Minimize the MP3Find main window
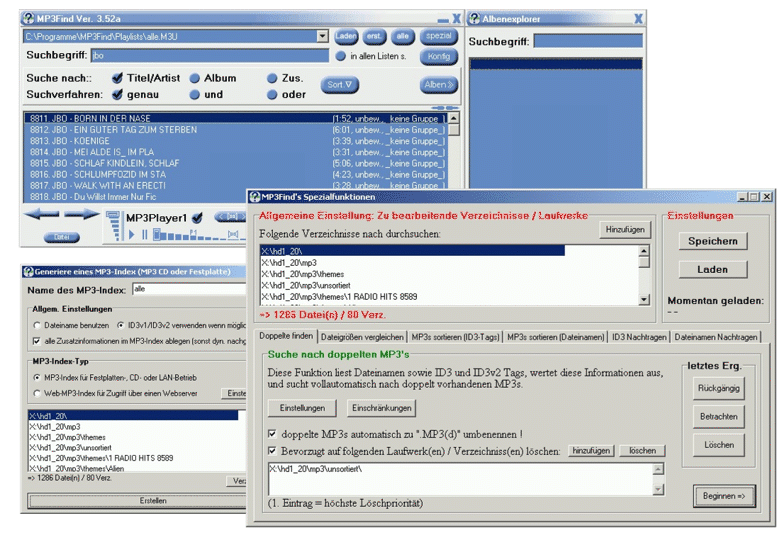780x533 pixels. (443, 20)
